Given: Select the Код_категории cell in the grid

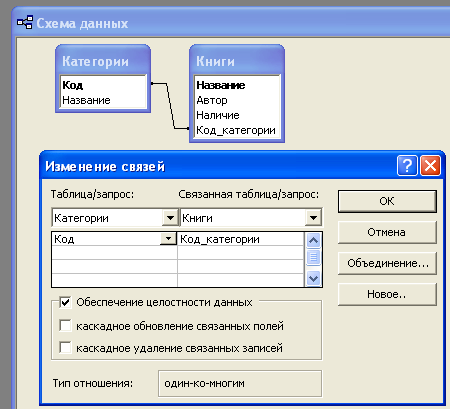Looking at the screenshot, I should (x=241, y=239).
